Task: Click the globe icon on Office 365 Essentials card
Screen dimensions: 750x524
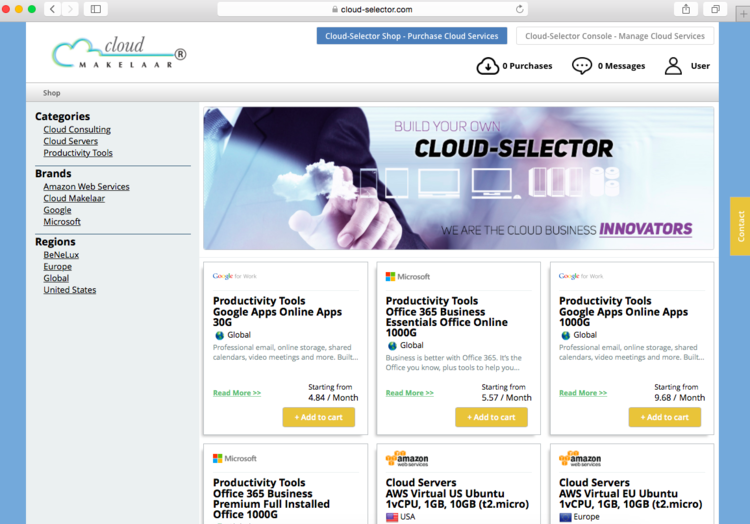Action: coord(392,346)
